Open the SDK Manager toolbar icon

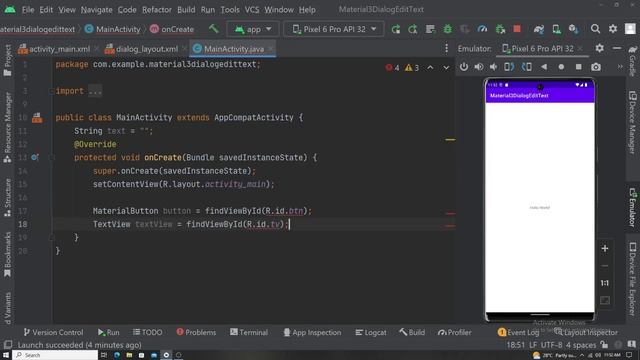pyautogui.click(x=573, y=29)
